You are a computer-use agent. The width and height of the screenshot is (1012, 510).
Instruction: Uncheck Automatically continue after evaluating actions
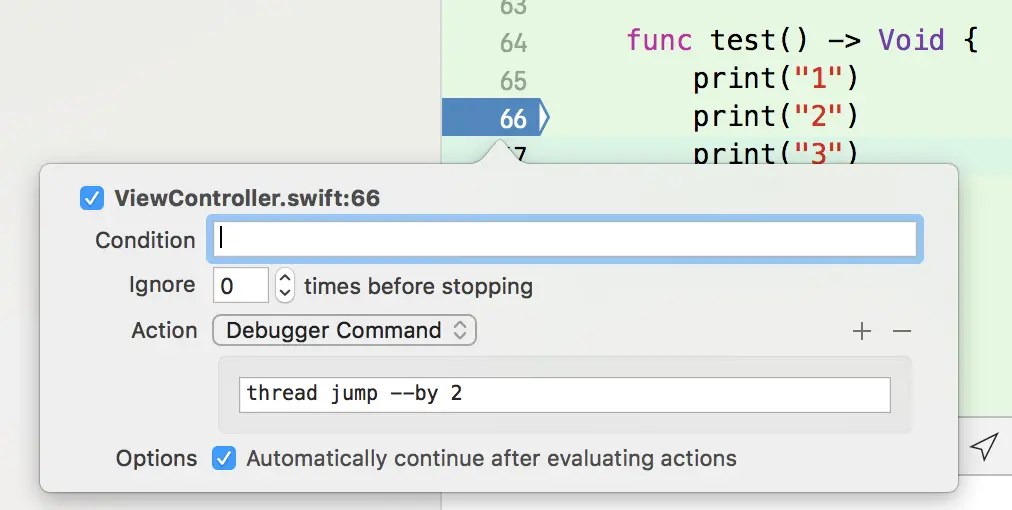tap(224, 458)
